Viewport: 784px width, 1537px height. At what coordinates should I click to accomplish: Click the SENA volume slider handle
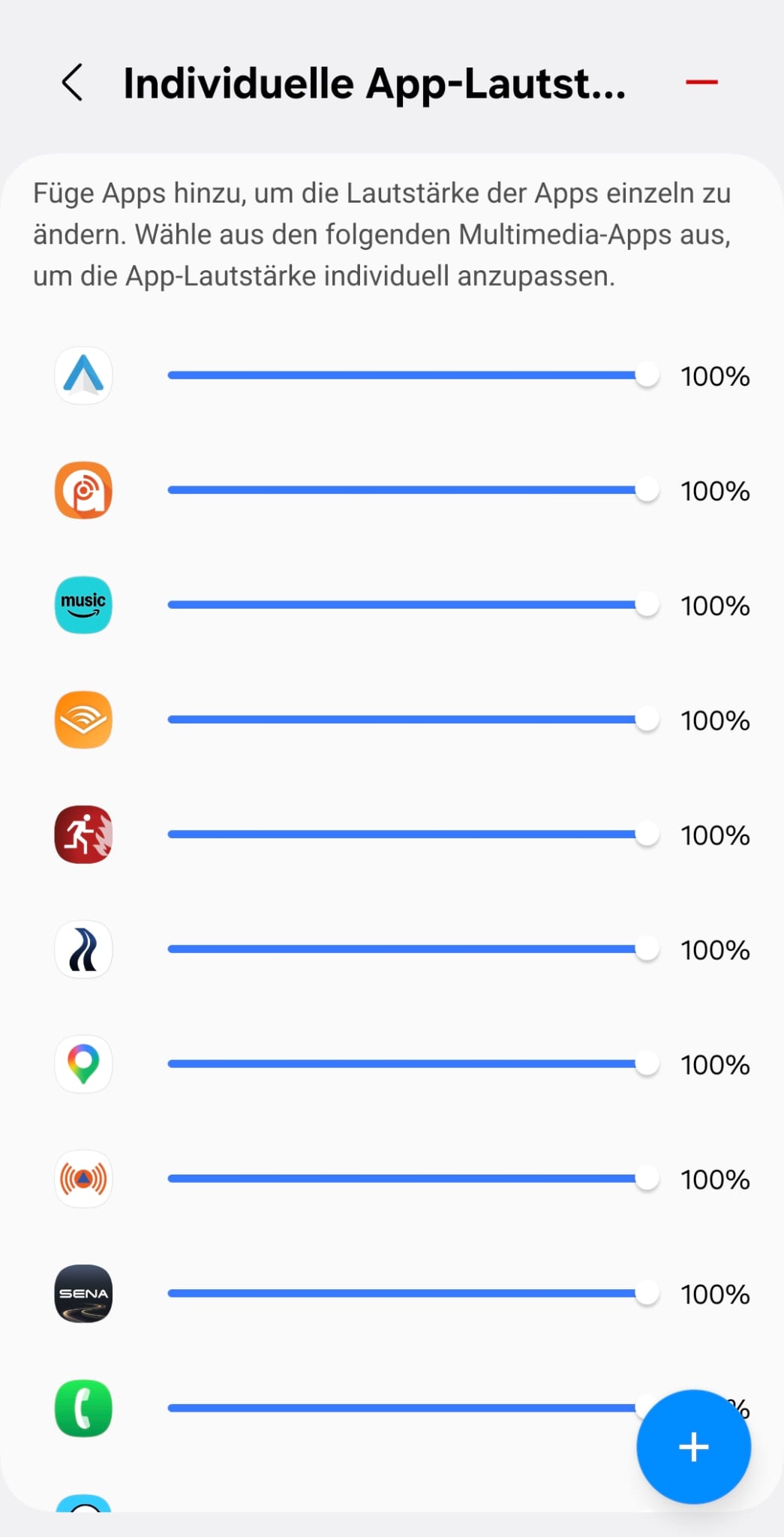click(x=647, y=1294)
